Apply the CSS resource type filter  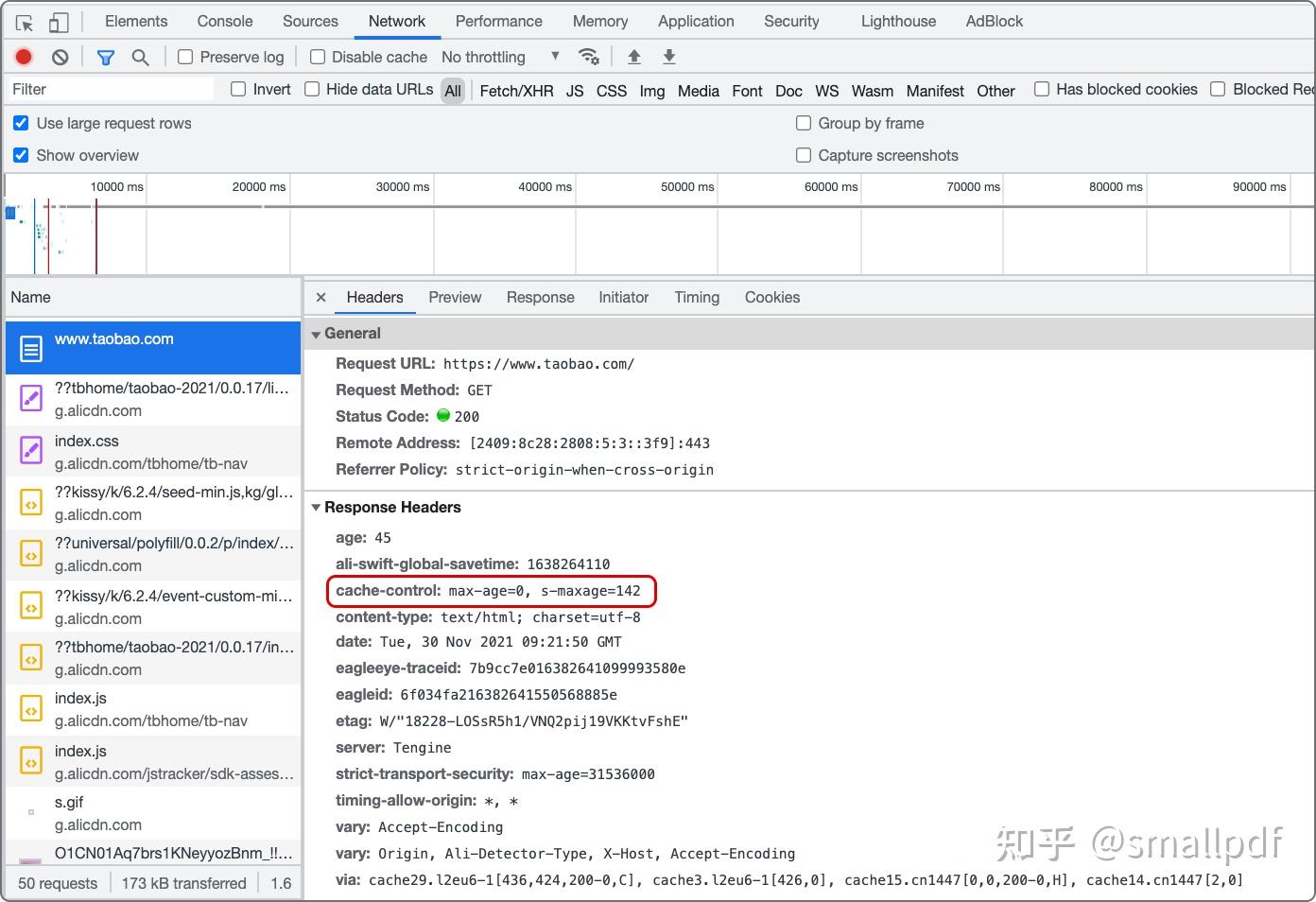pos(611,91)
